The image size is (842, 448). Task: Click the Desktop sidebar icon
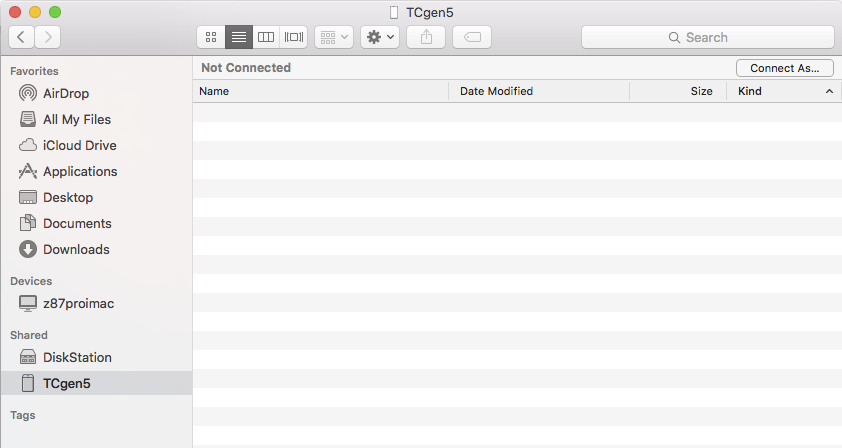coord(28,197)
